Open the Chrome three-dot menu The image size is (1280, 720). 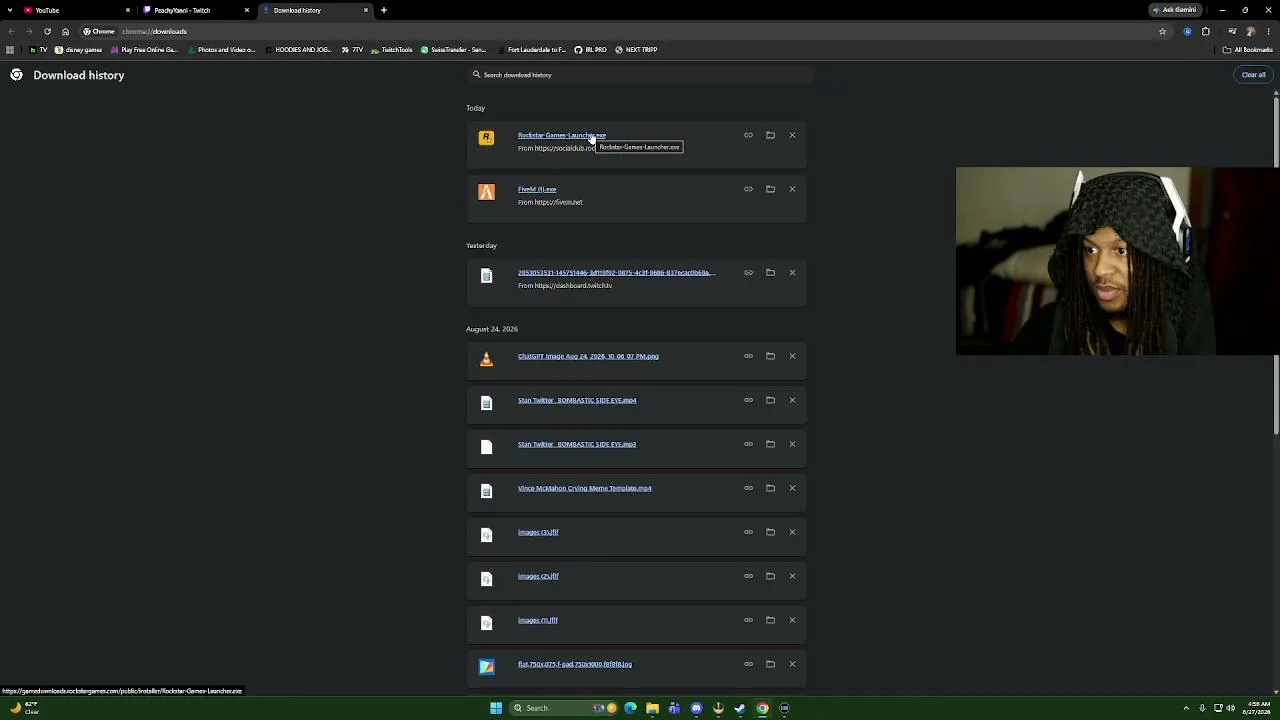point(1269,31)
